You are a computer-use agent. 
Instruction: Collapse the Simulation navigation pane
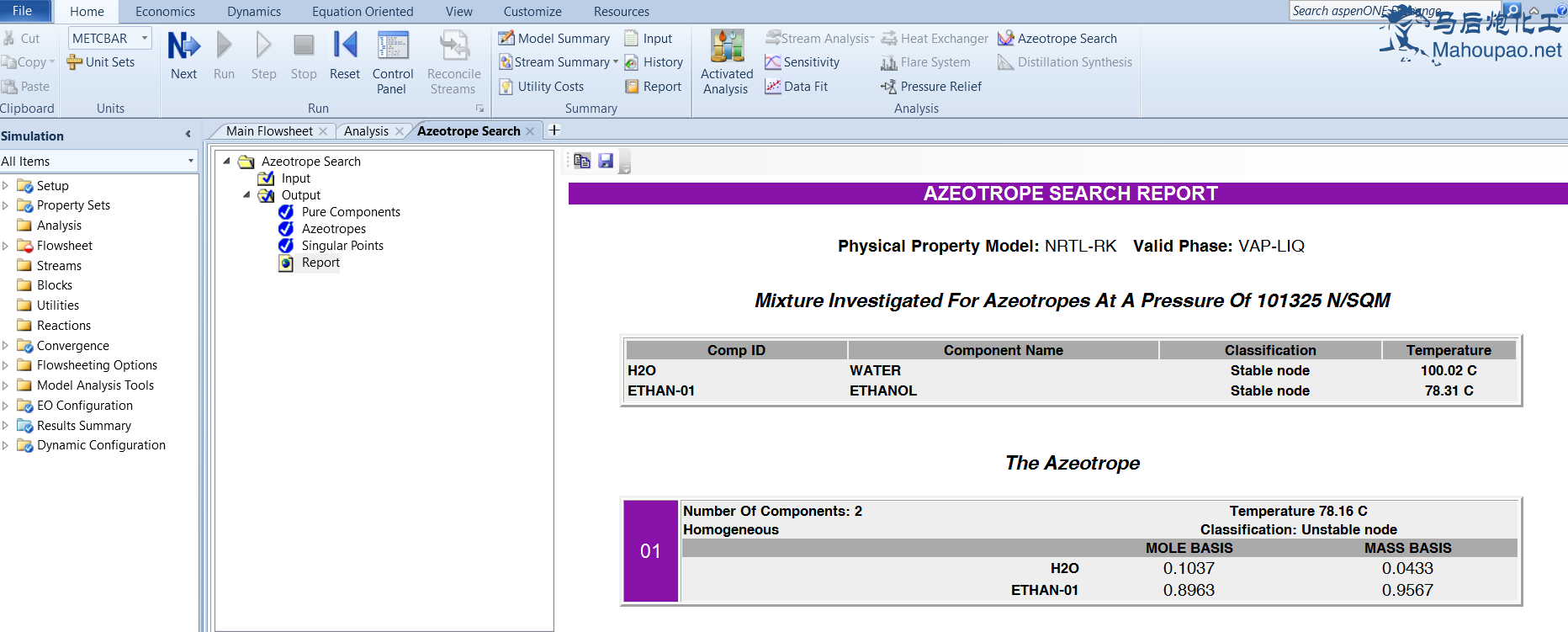188,135
